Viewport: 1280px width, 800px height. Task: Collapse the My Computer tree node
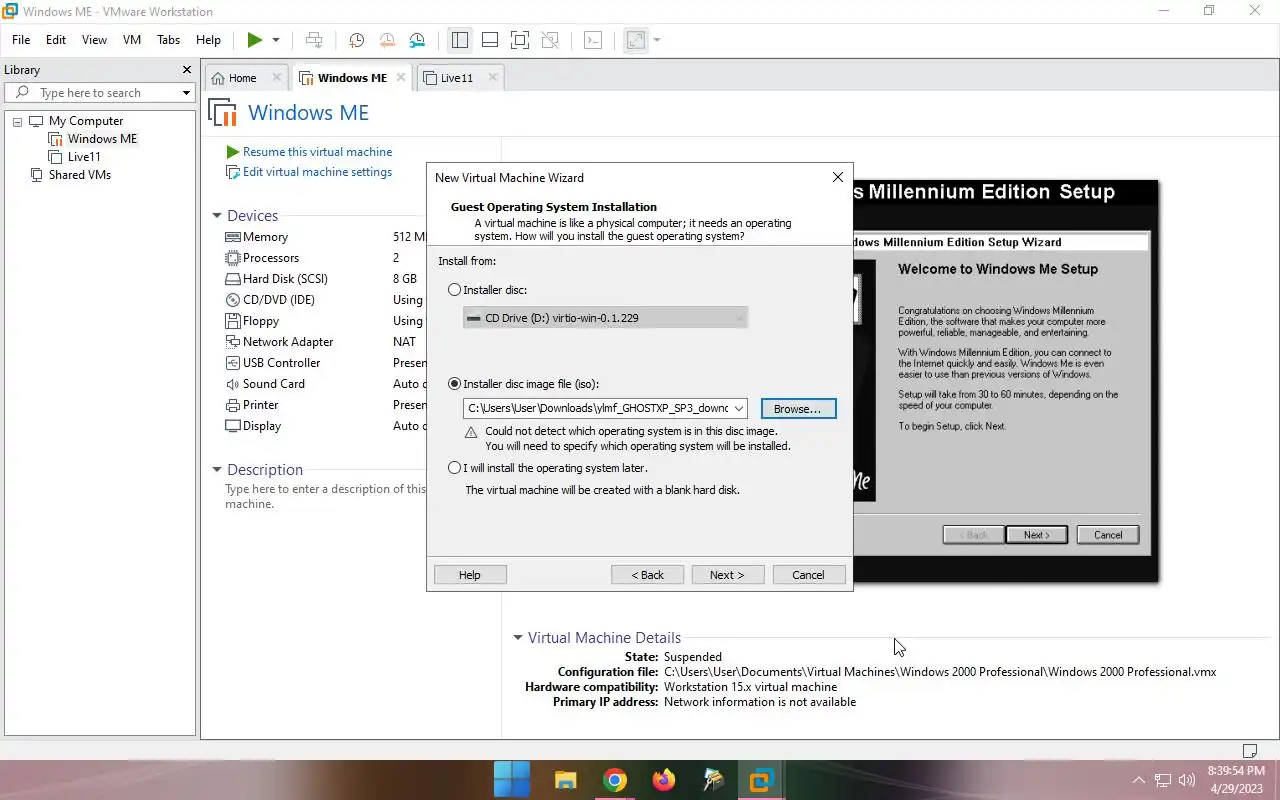[17, 121]
